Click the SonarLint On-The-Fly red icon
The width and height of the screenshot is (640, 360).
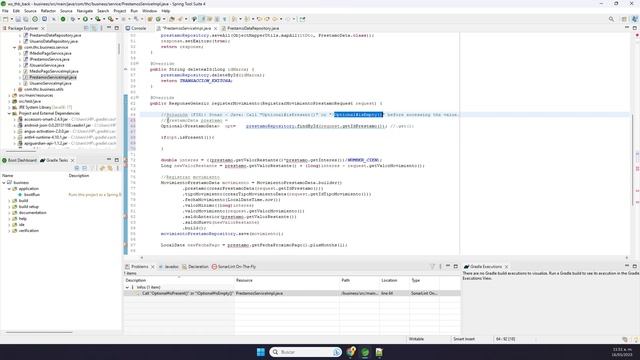pyautogui.click(x=214, y=267)
